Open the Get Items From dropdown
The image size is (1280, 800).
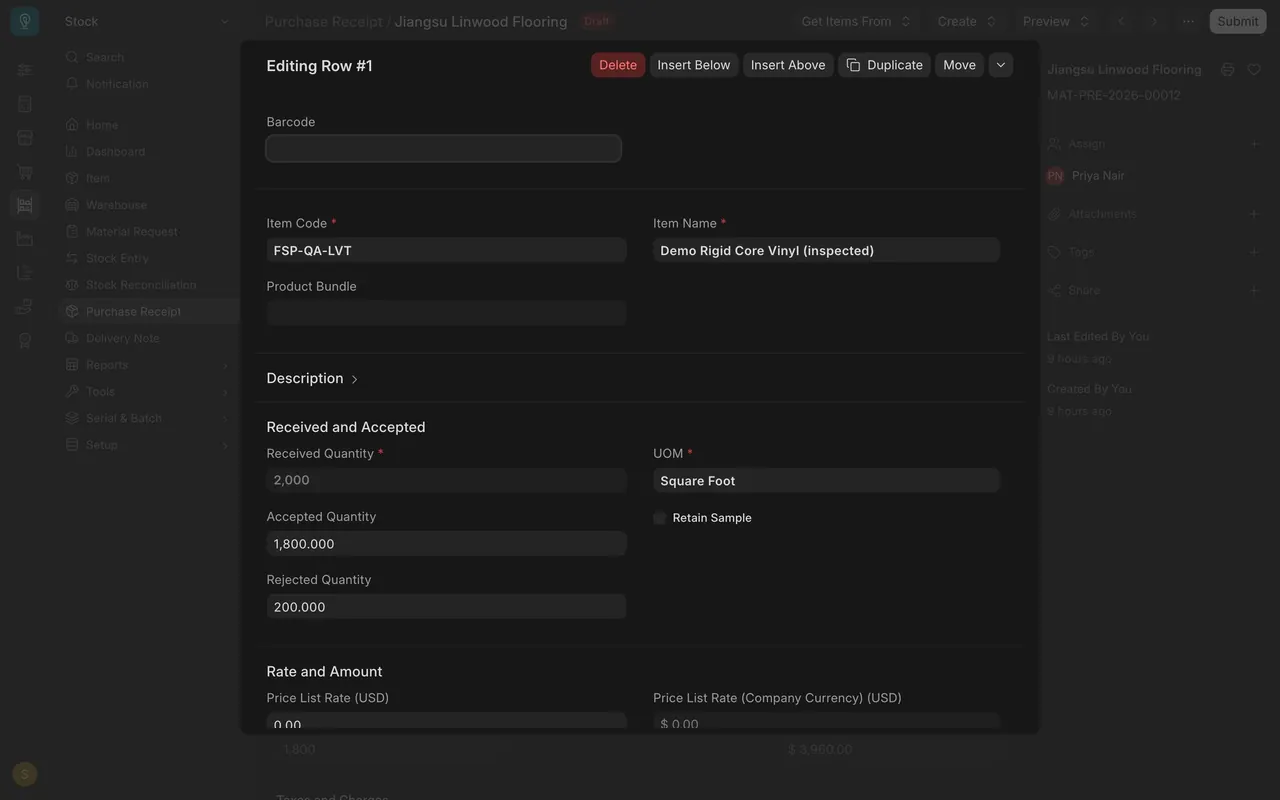click(856, 21)
